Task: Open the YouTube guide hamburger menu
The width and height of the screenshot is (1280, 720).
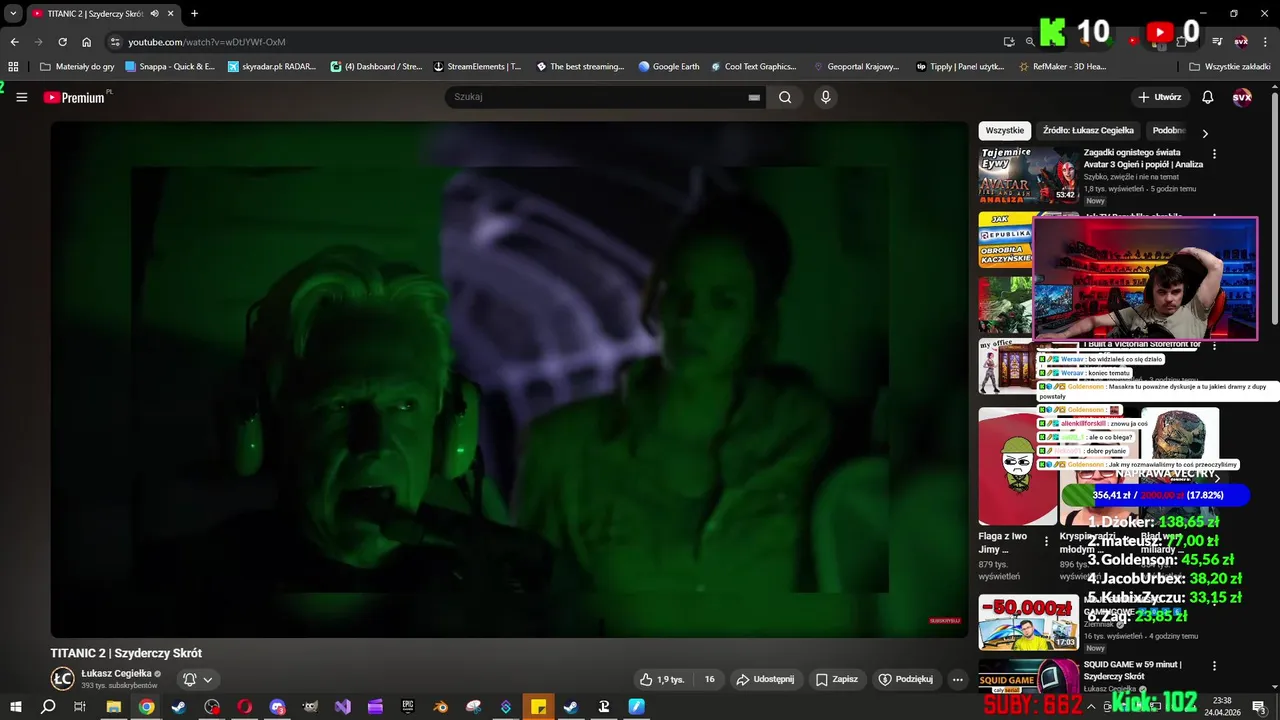Action: 22,97
